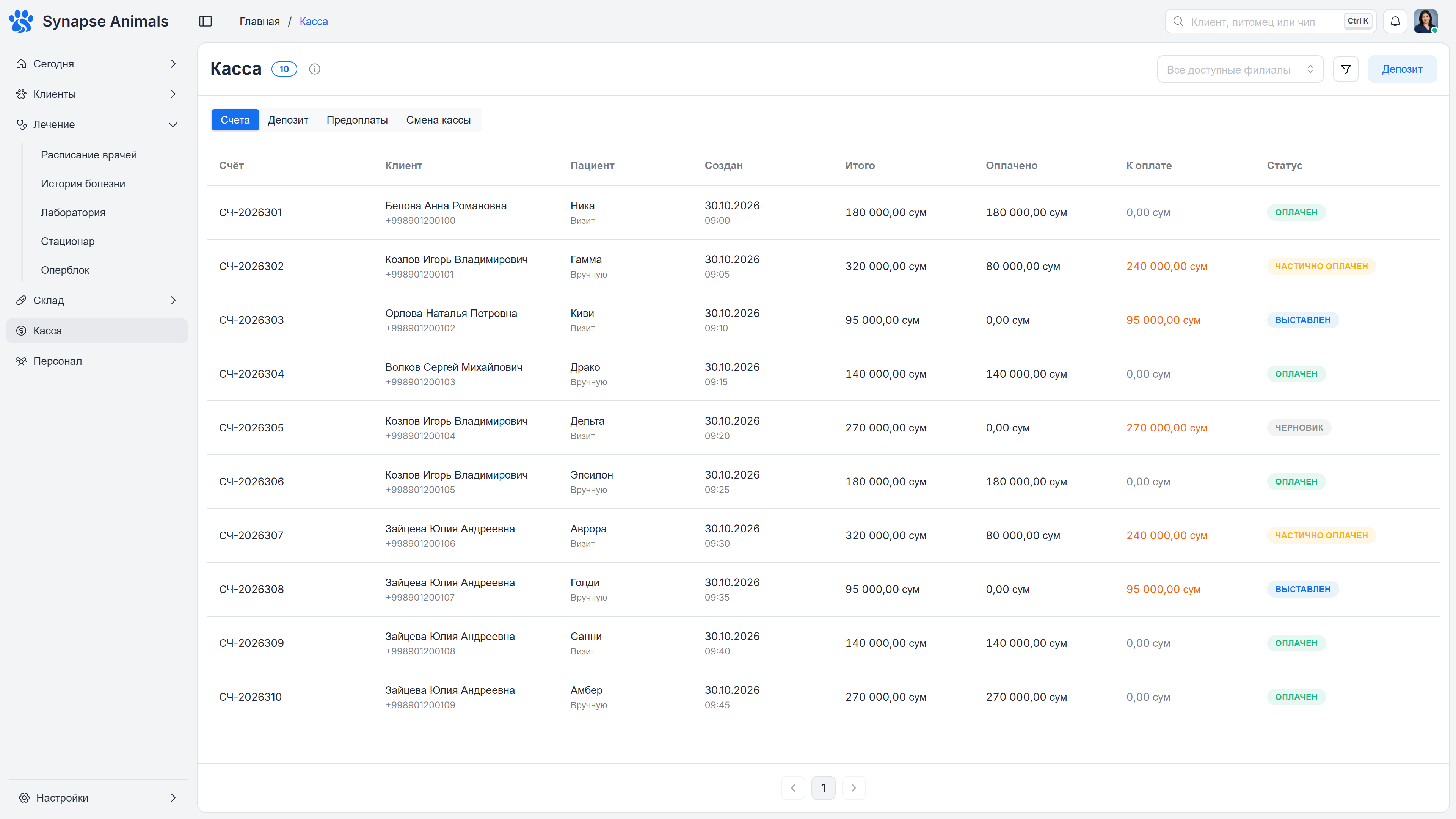
Task: Click the Персонал people icon
Action: click(x=22, y=362)
